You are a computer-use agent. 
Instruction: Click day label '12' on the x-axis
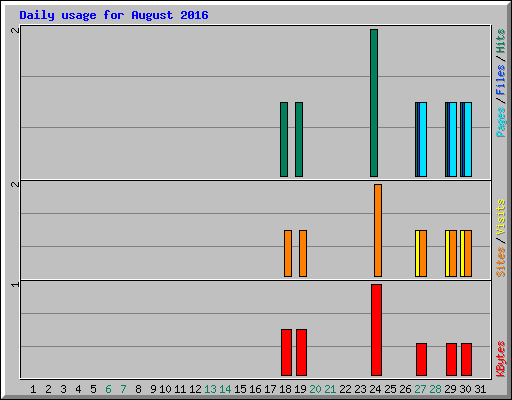[195, 389]
